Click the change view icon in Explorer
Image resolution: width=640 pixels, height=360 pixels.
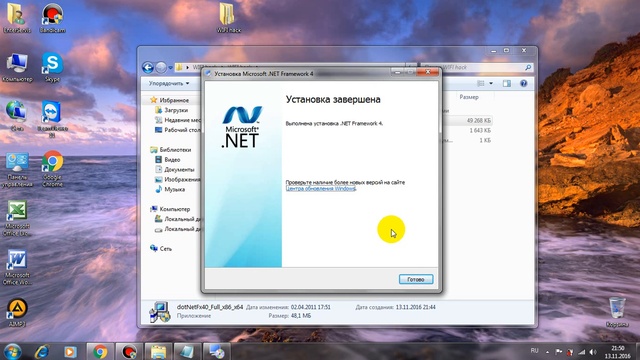click(481, 83)
